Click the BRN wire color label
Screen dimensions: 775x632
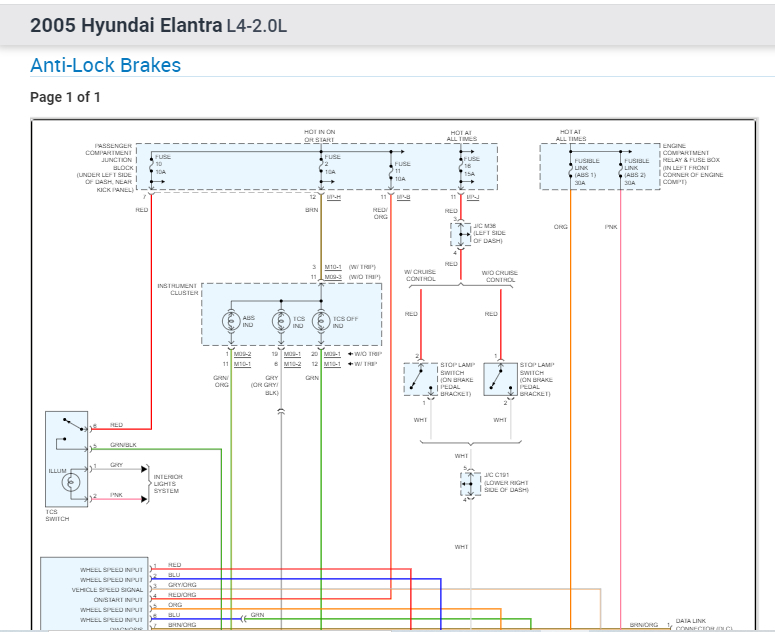point(312,210)
